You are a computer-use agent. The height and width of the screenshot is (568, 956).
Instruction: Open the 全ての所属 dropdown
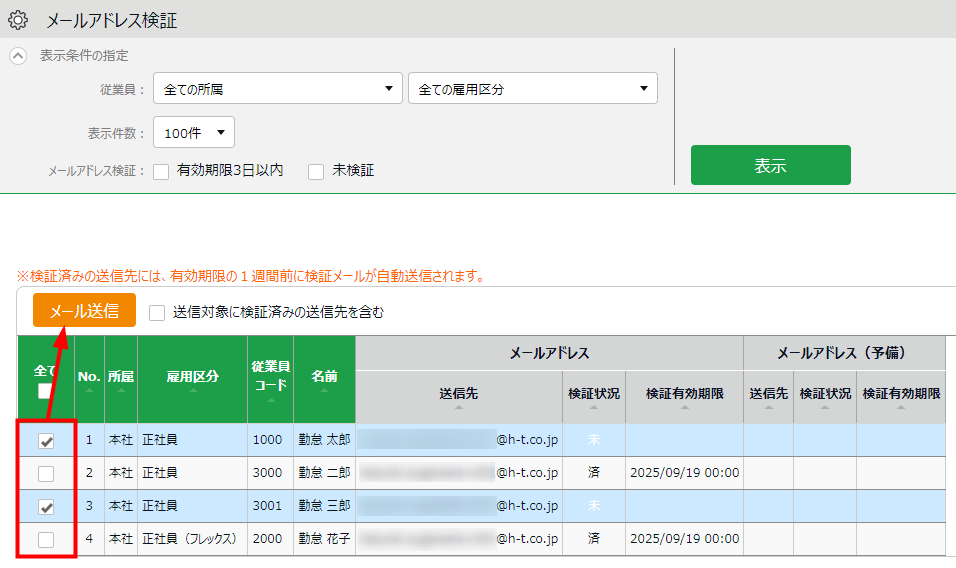tap(277, 89)
